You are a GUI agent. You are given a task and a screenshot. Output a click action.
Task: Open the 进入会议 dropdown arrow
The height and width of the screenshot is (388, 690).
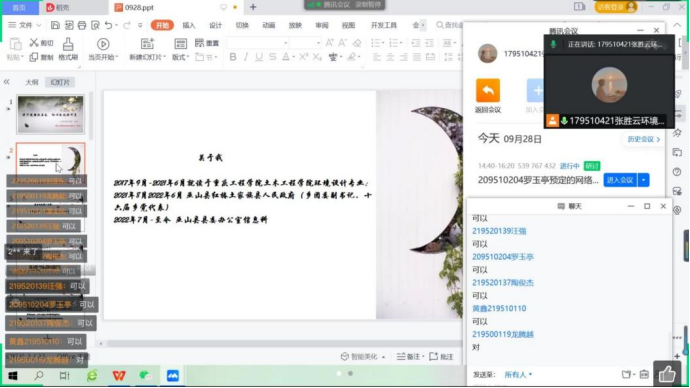click(x=643, y=180)
